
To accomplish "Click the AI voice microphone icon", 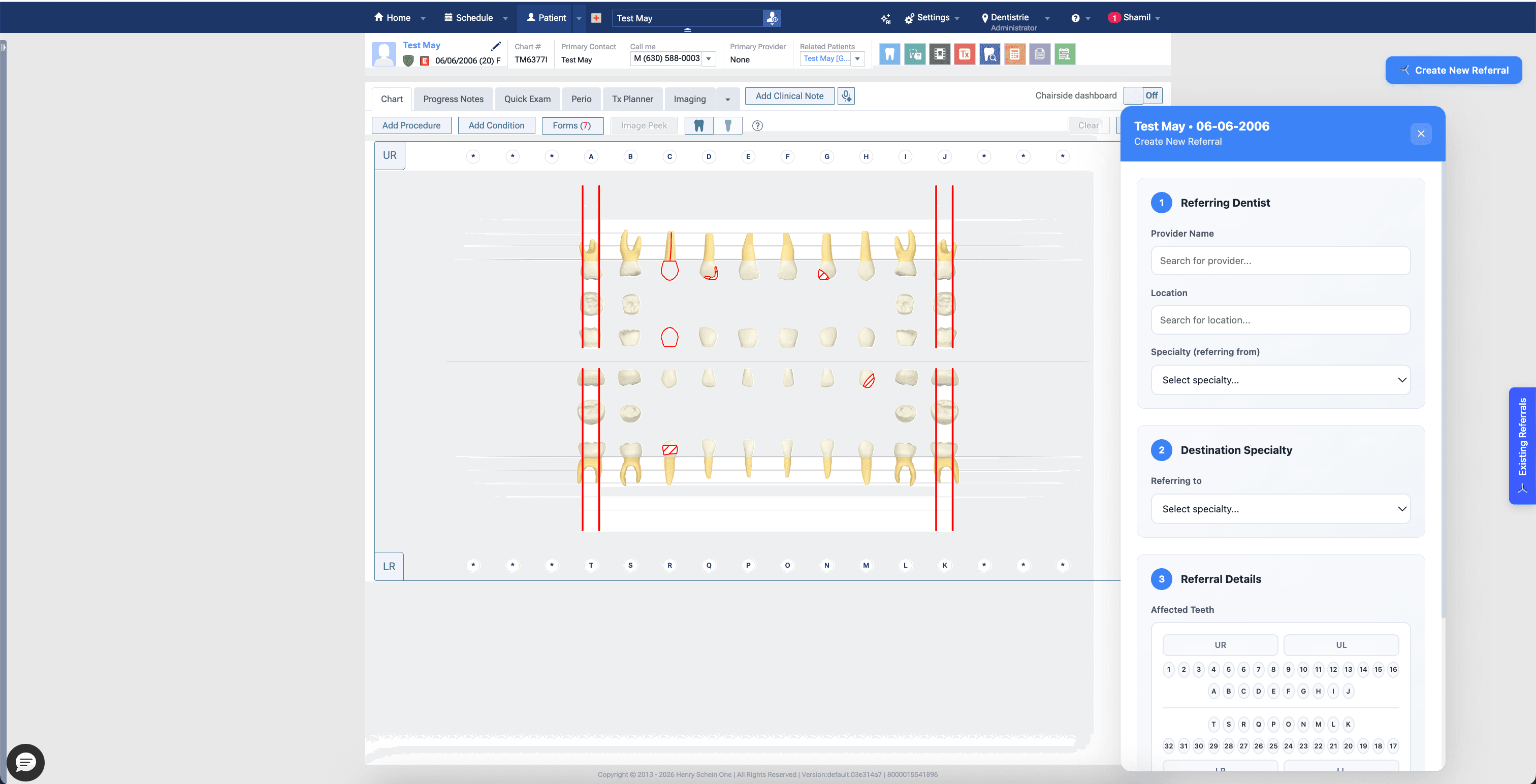I will tap(846, 95).
